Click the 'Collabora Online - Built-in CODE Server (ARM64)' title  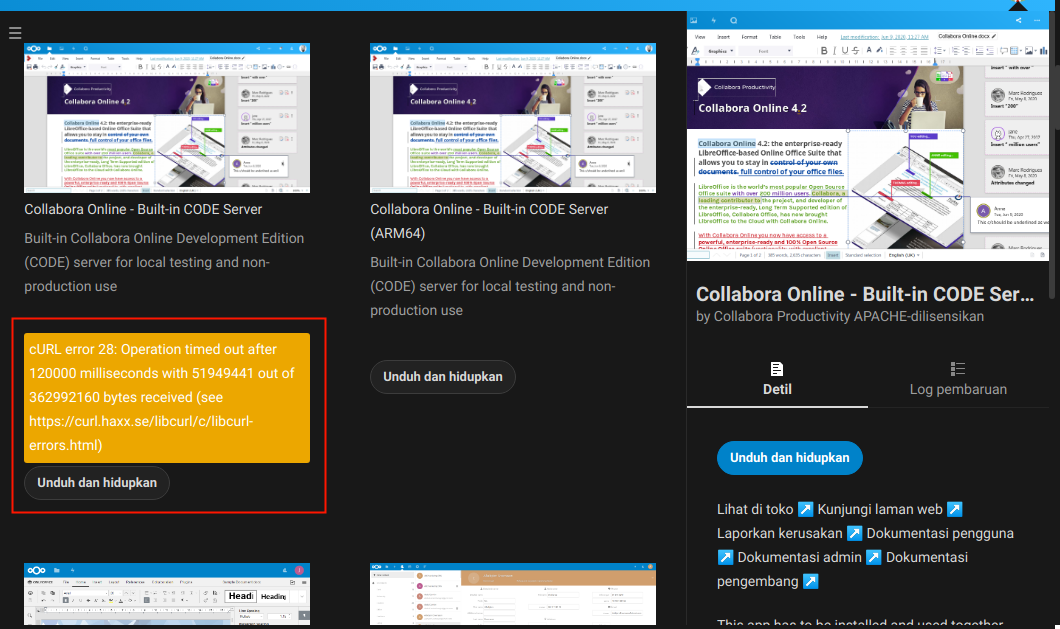tap(489, 221)
